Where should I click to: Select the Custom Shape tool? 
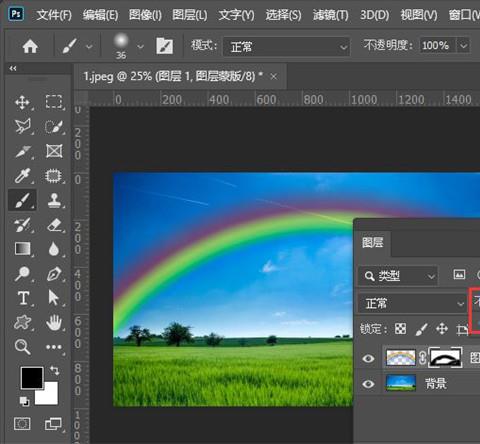point(22,322)
